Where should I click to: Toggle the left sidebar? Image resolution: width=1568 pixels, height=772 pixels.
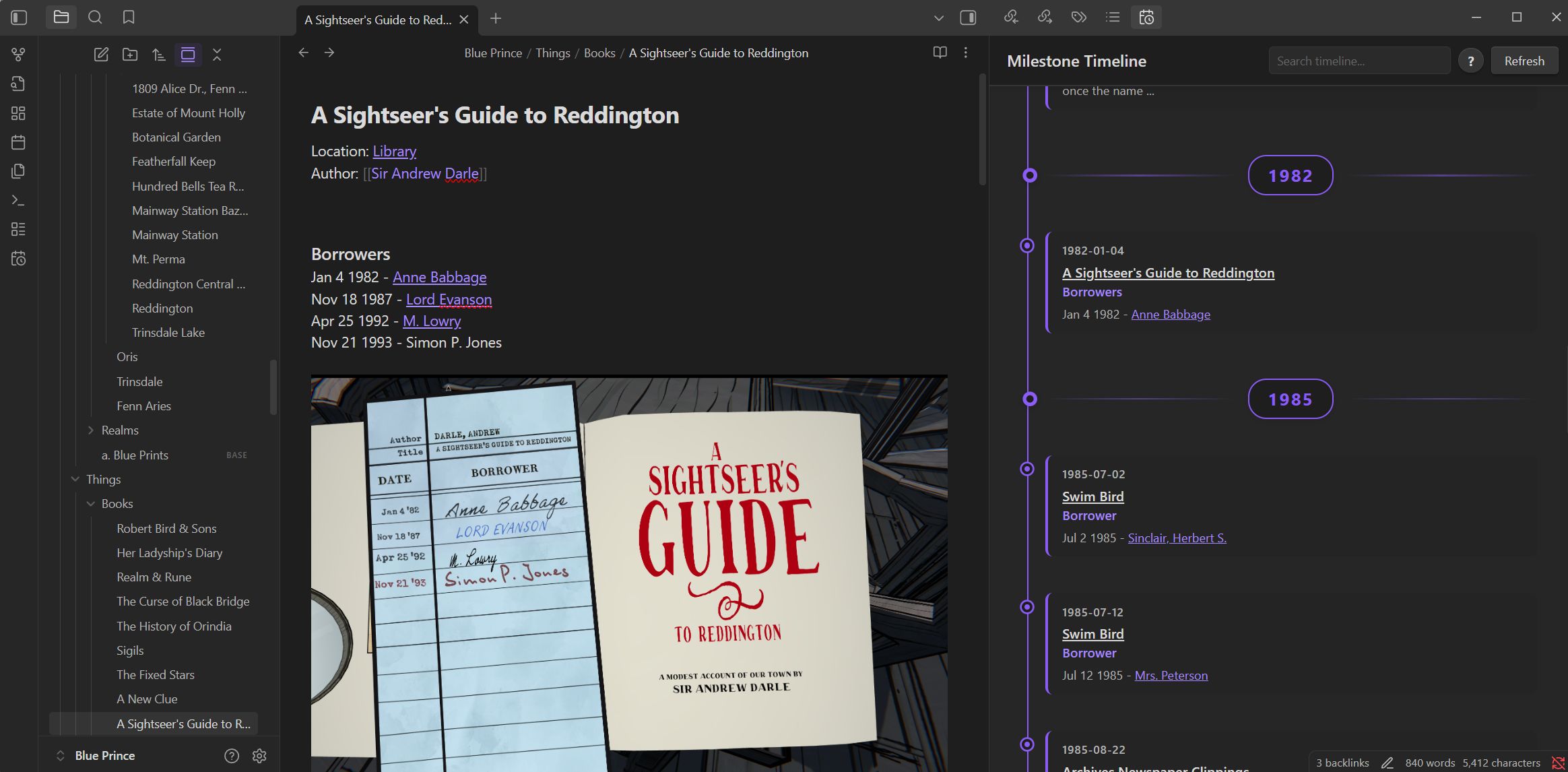(19, 18)
